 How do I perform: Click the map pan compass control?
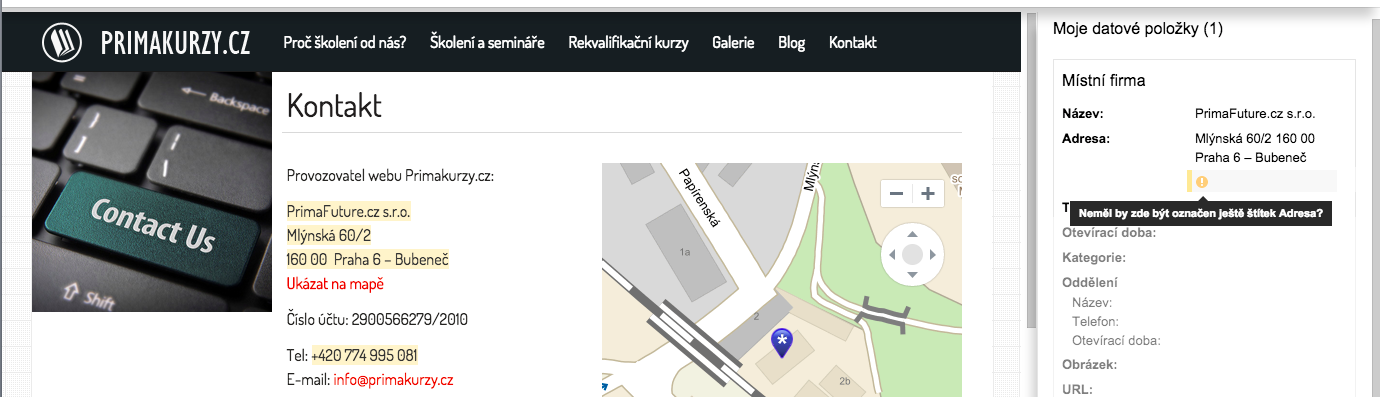[x=912, y=255]
